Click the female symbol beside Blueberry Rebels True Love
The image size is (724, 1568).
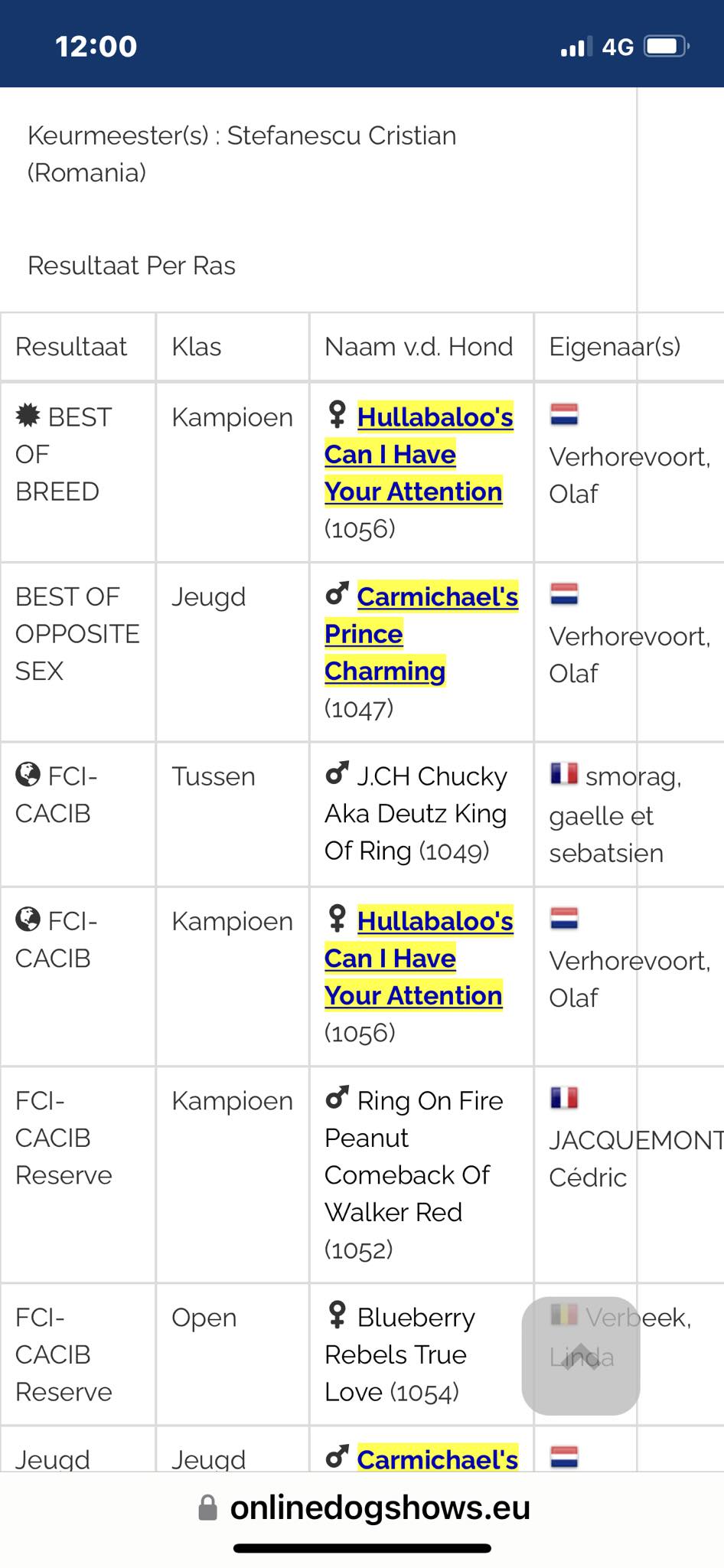tap(337, 1315)
